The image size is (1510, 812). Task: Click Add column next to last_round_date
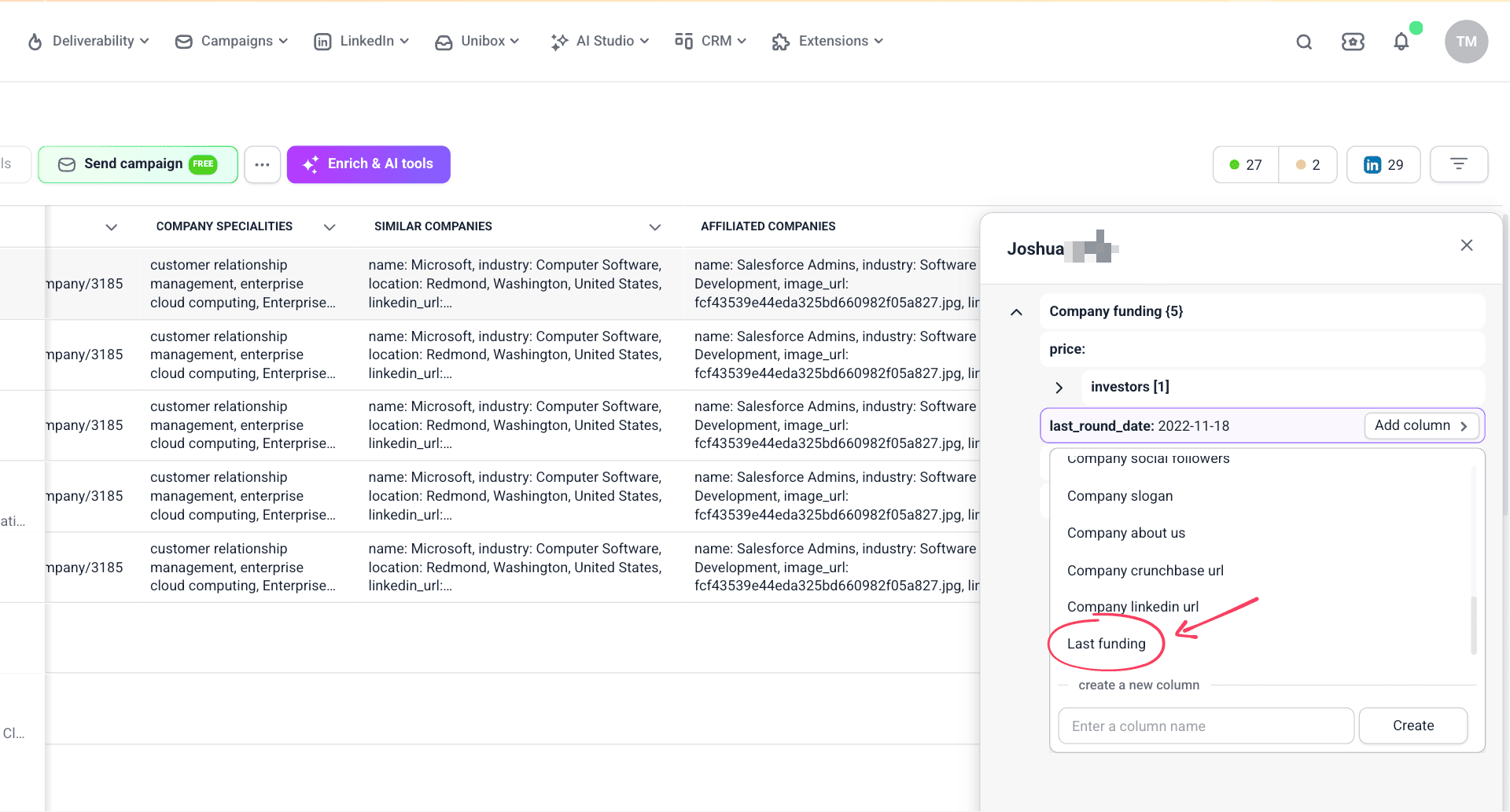click(x=1421, y=426)
